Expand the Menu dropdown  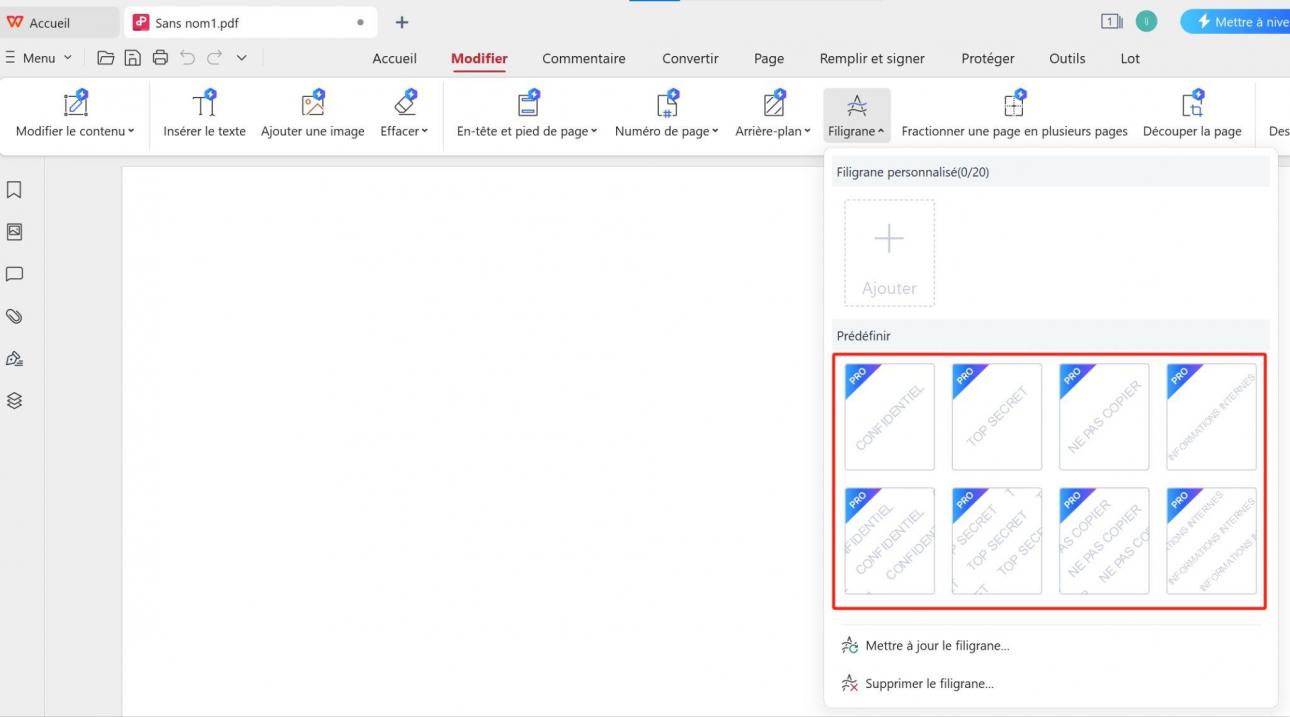[x=40, y=57]
